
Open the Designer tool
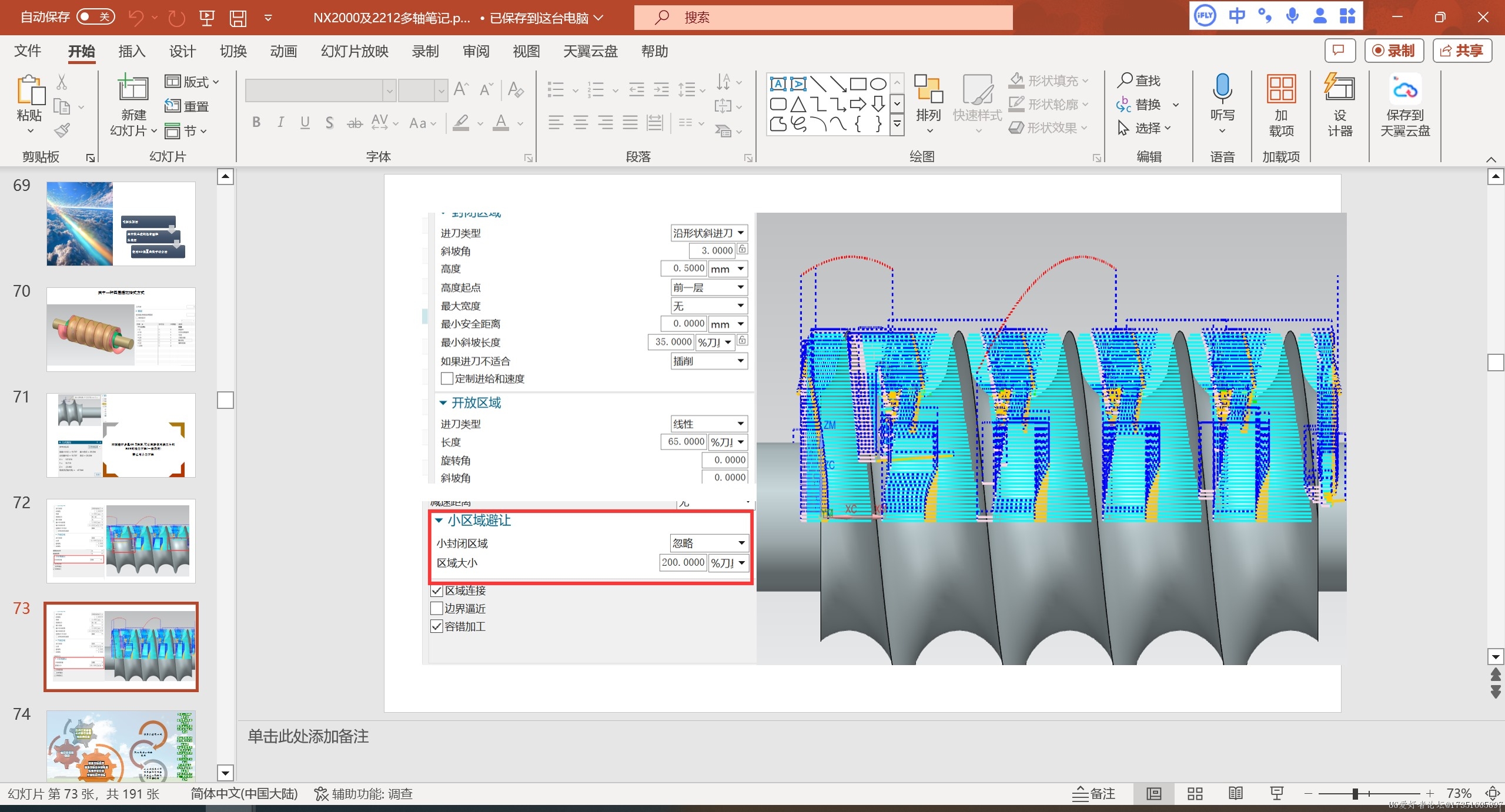coord(1340,106)
